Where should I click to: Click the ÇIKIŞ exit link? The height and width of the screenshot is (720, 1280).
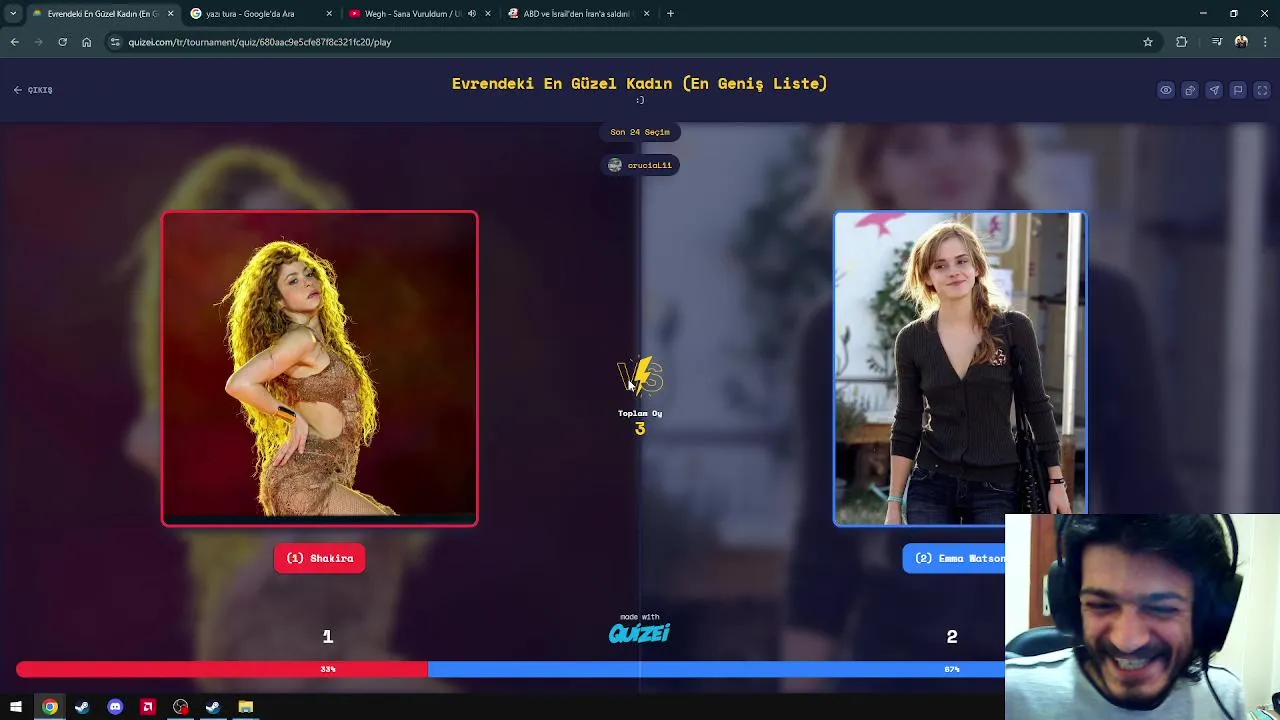33,90
